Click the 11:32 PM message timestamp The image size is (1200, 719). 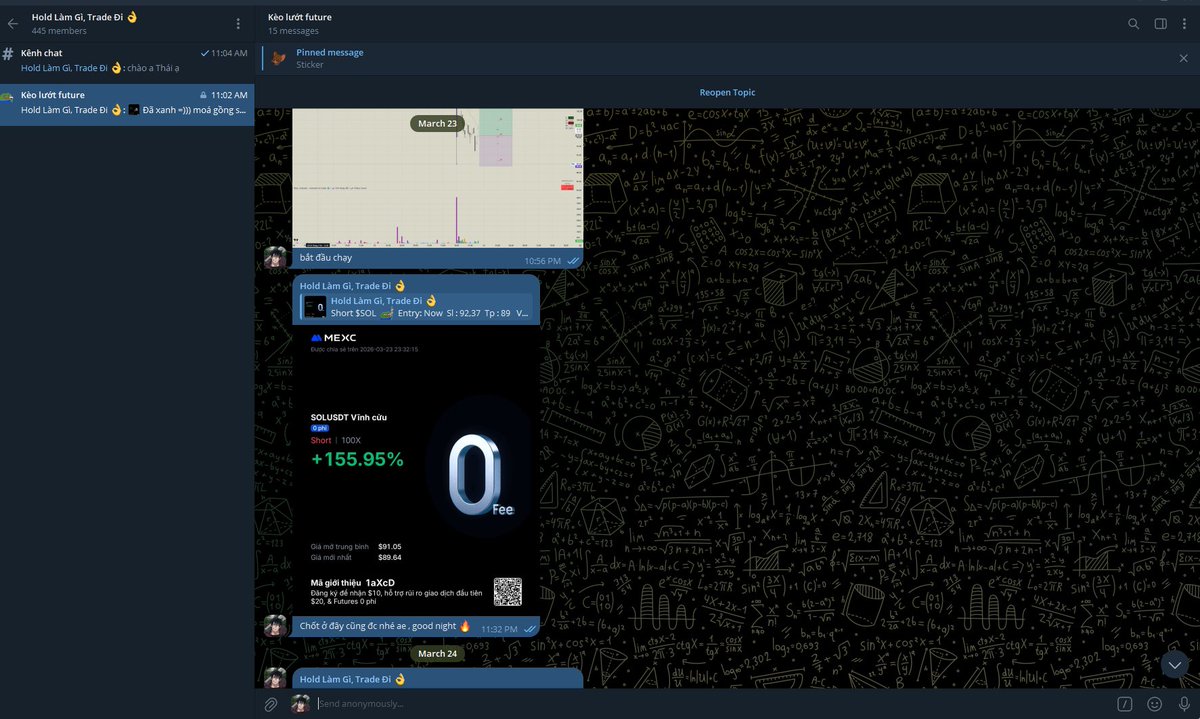[x=499, y=629]
